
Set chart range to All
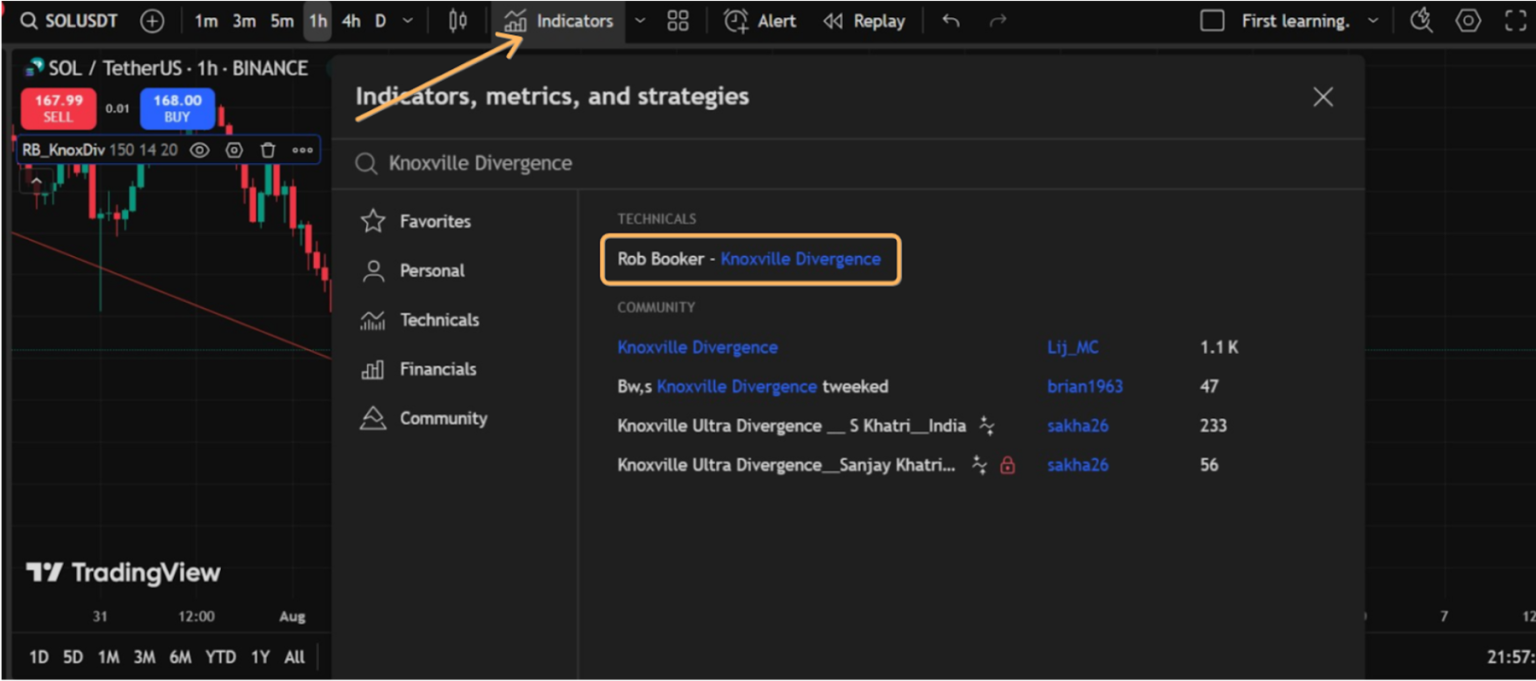[294, 657]
